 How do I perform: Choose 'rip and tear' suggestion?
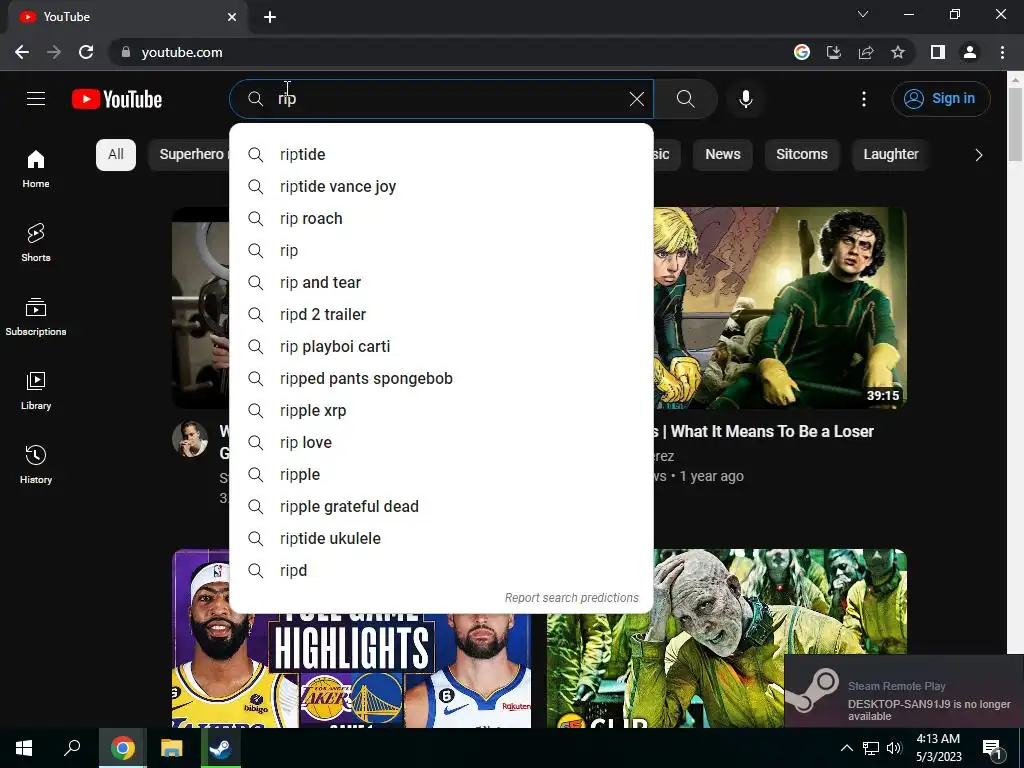[441, 283]
